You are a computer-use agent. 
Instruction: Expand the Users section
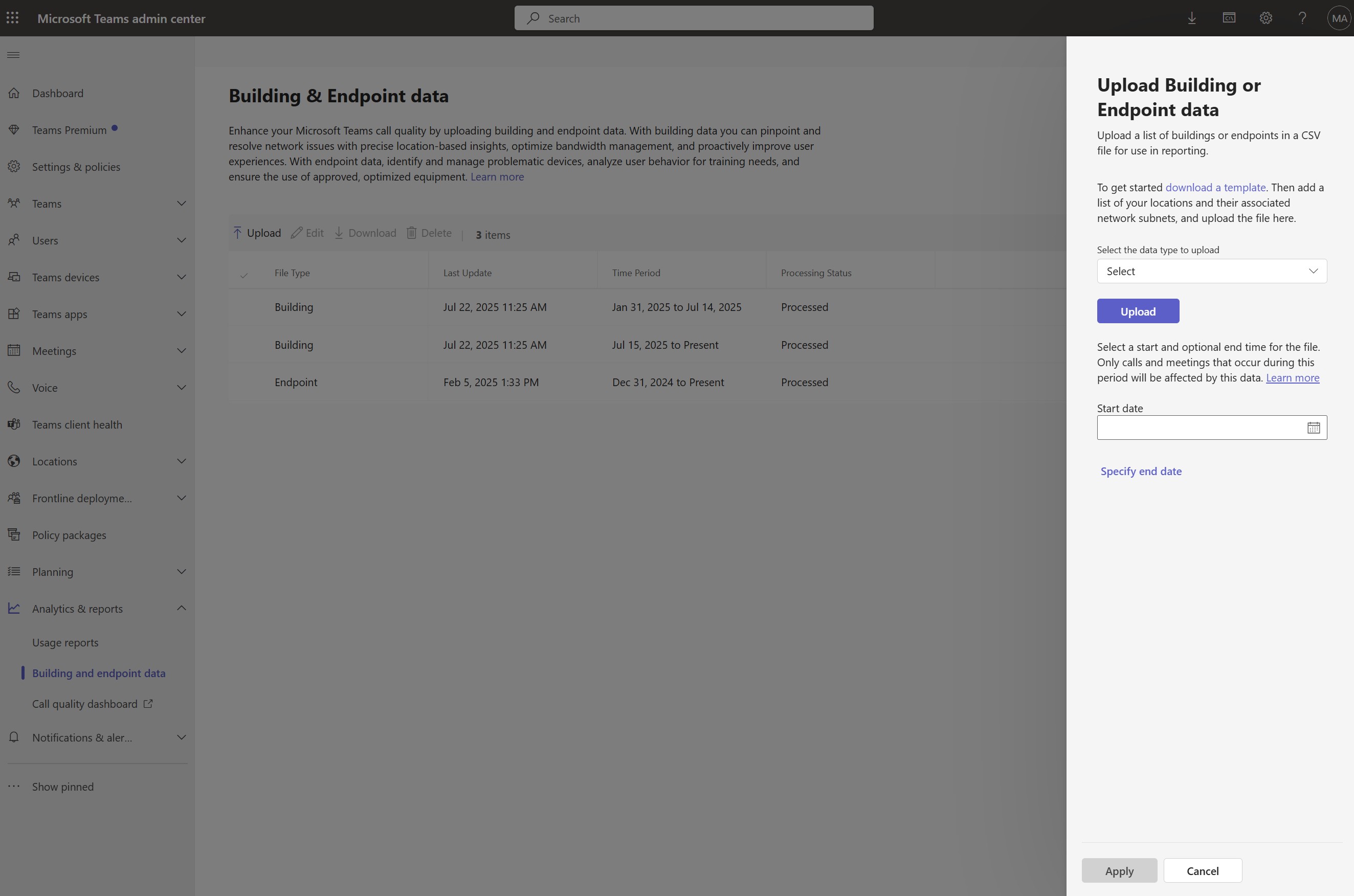coord(181,240)
